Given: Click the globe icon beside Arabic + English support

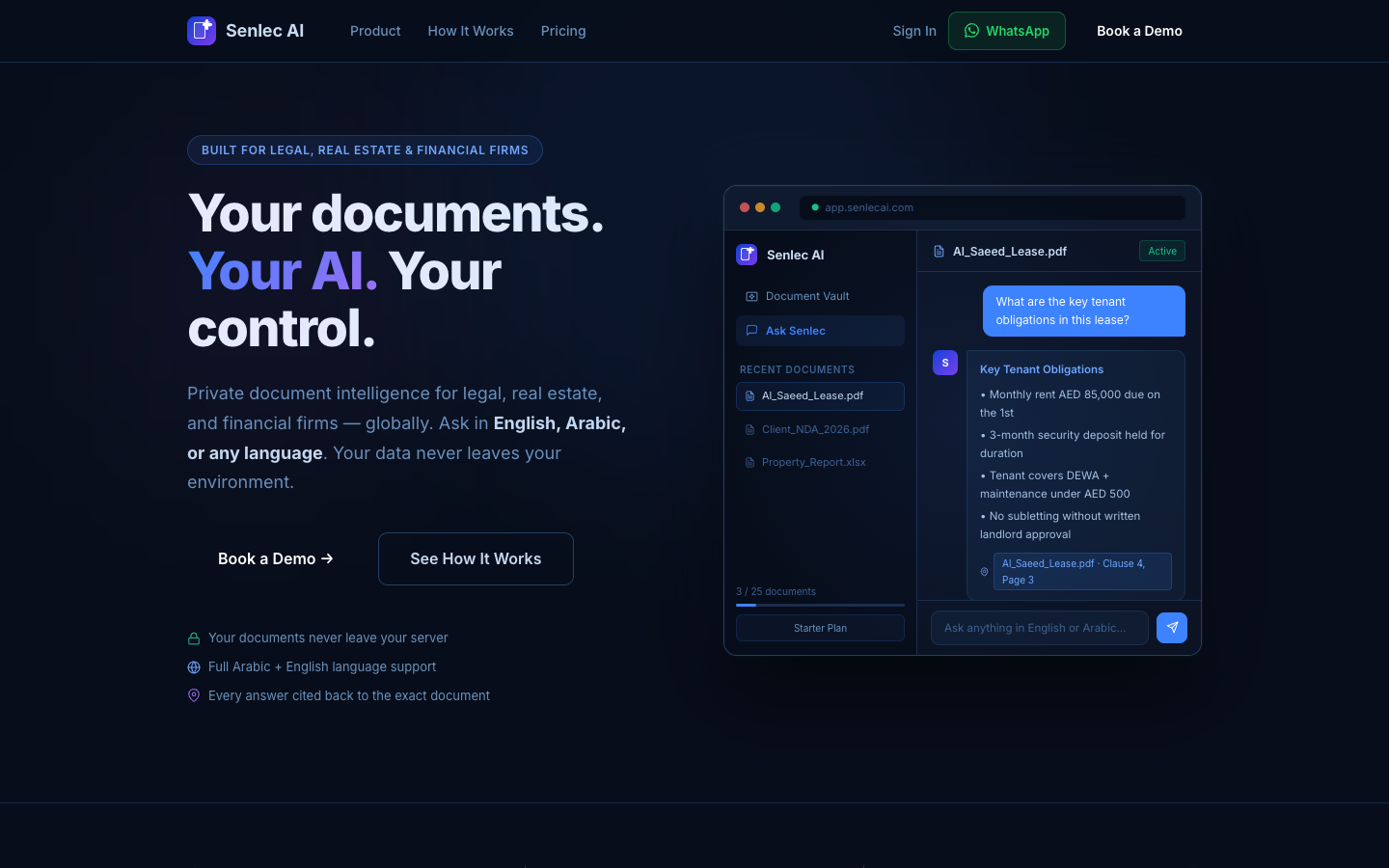Looking at the screenshot, I should tap(194, 667).
